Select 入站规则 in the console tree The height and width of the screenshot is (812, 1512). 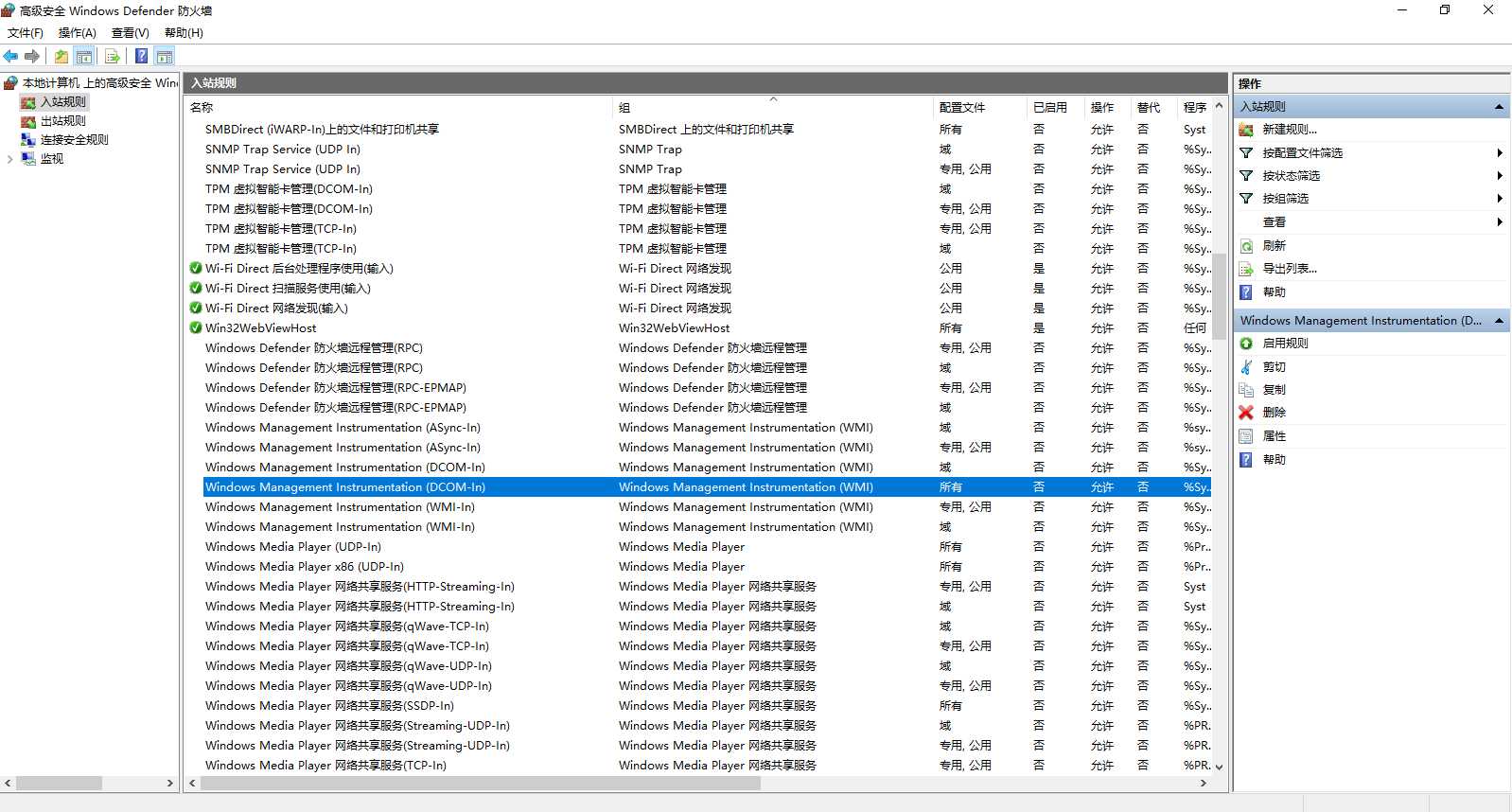coord(62,102)
